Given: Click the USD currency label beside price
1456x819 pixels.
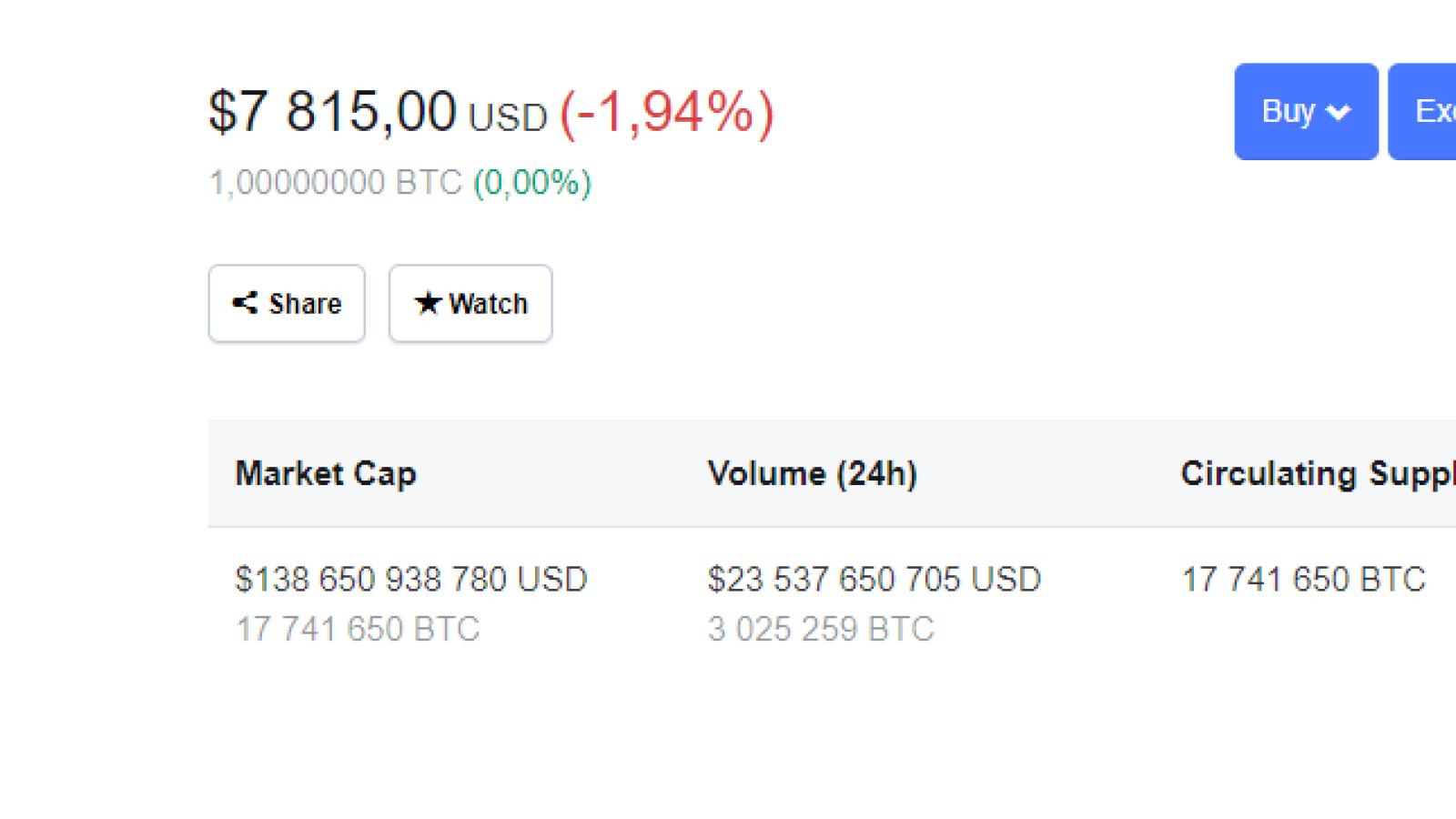Looking at the screenshot, I should [x=508, y=117].
